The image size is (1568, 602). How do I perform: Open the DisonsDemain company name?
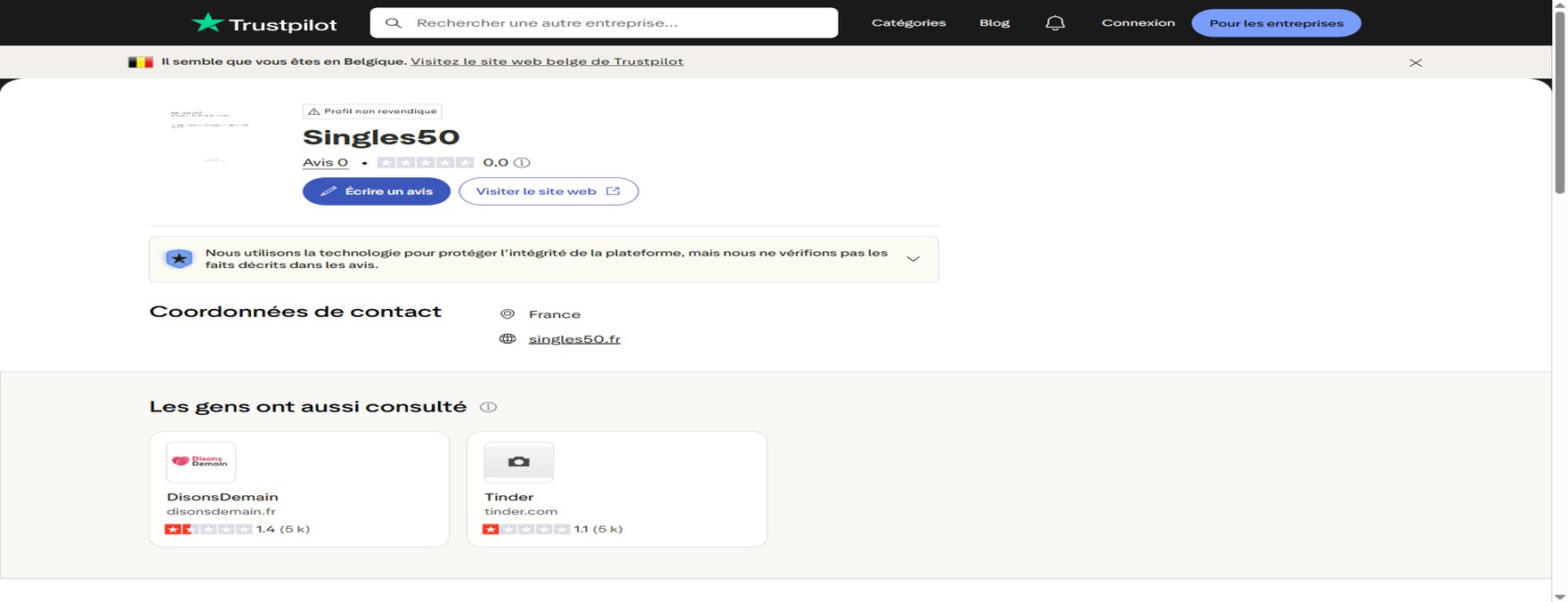point(223,497)
